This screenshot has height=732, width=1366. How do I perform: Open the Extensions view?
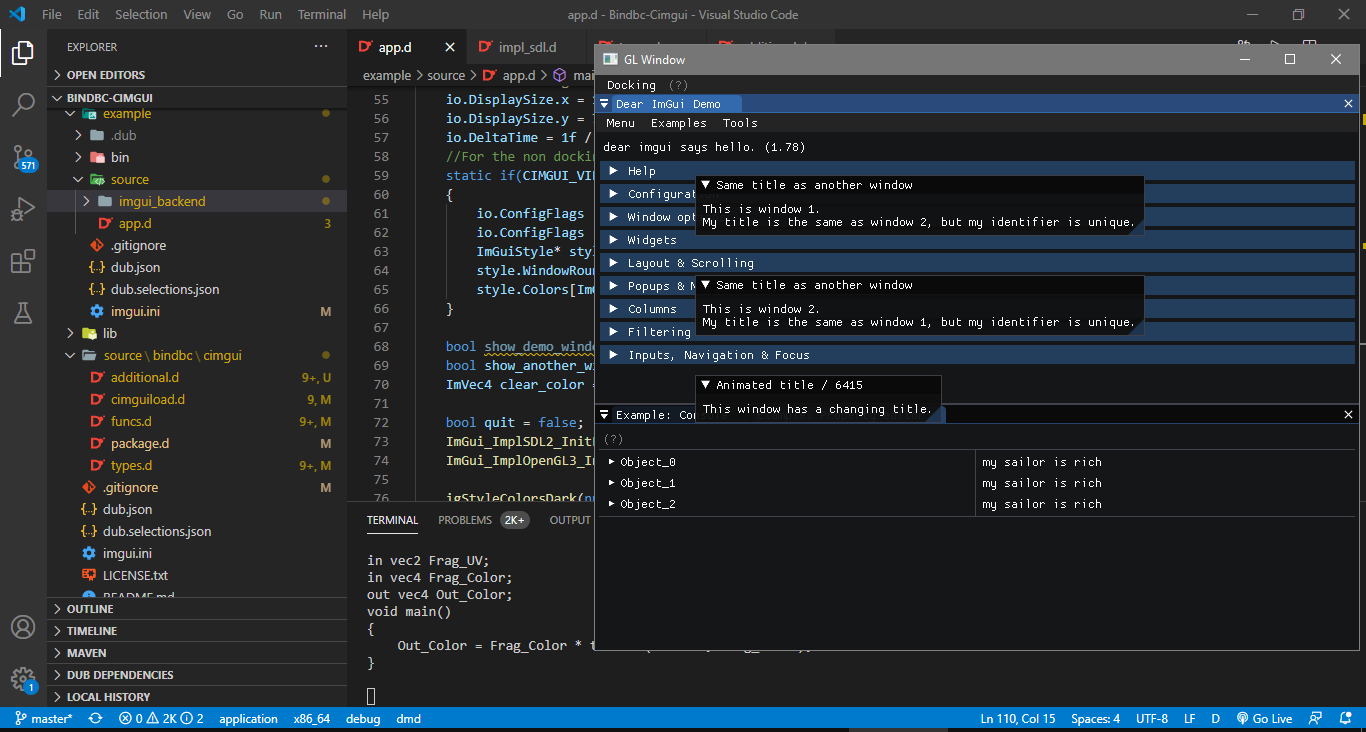point(23,262)
